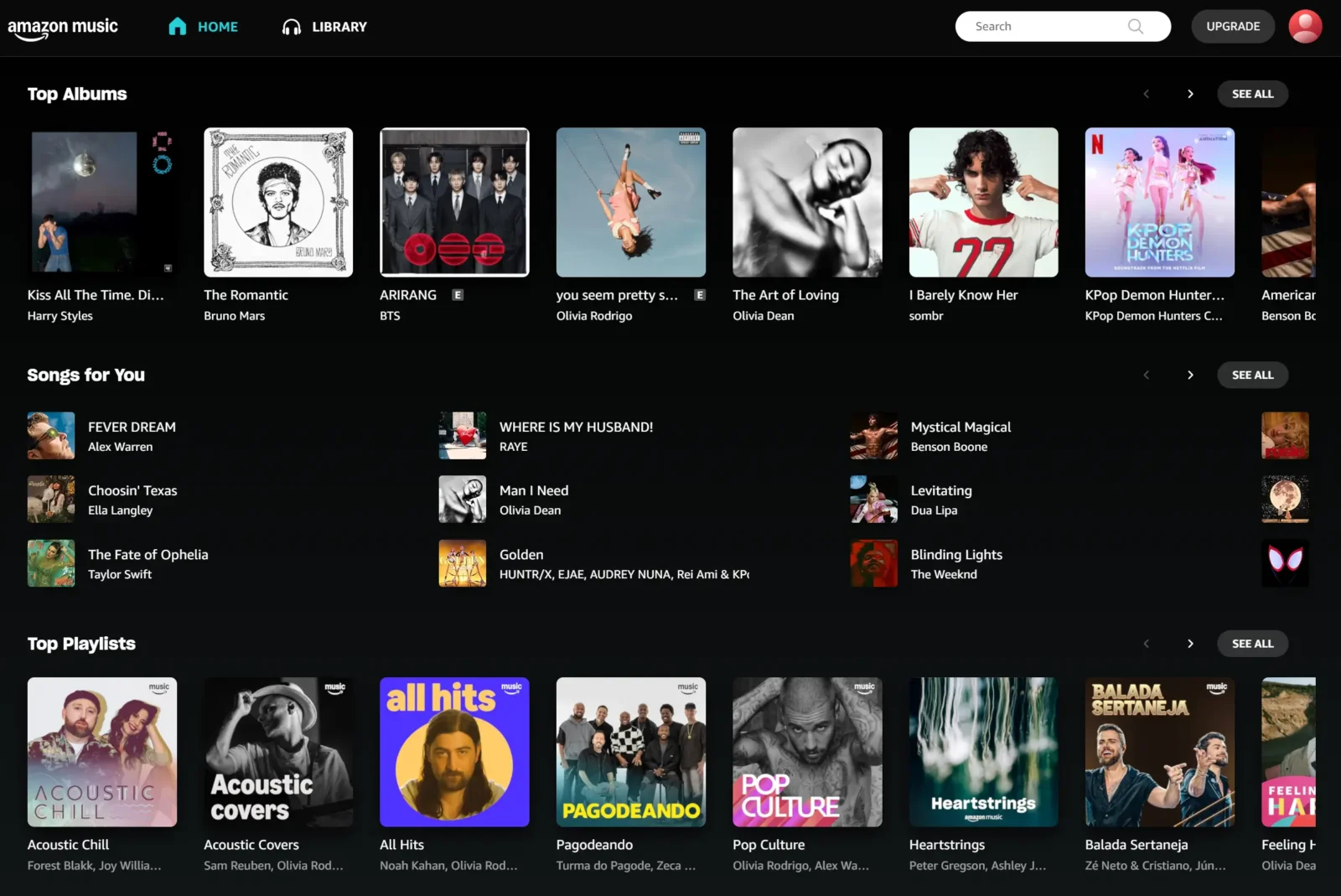
Task: Play the spider-mask song thumbnail
Action: [x=1285, y=563]
